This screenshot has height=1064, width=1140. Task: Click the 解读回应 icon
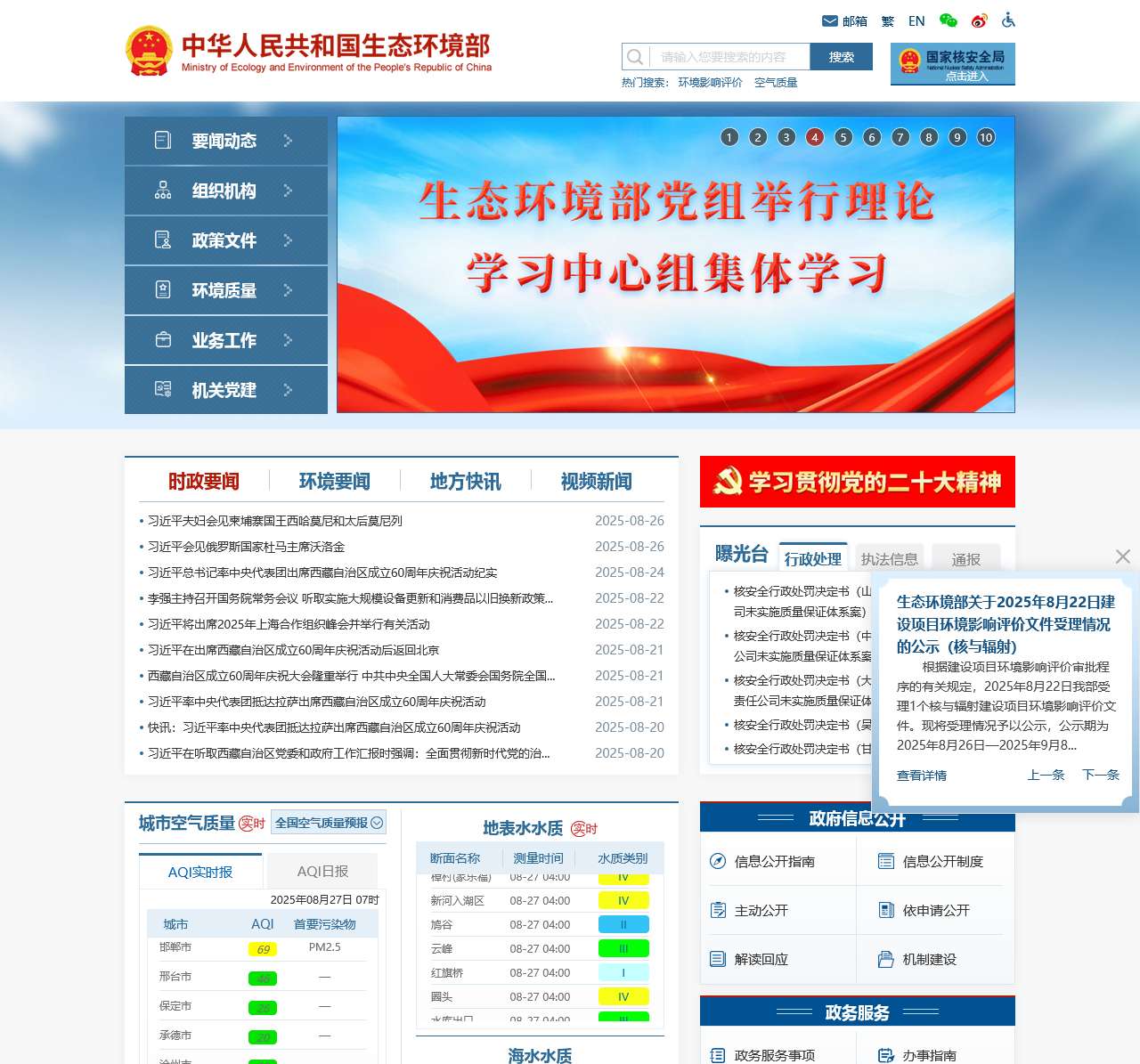click(x=718, y=959)
